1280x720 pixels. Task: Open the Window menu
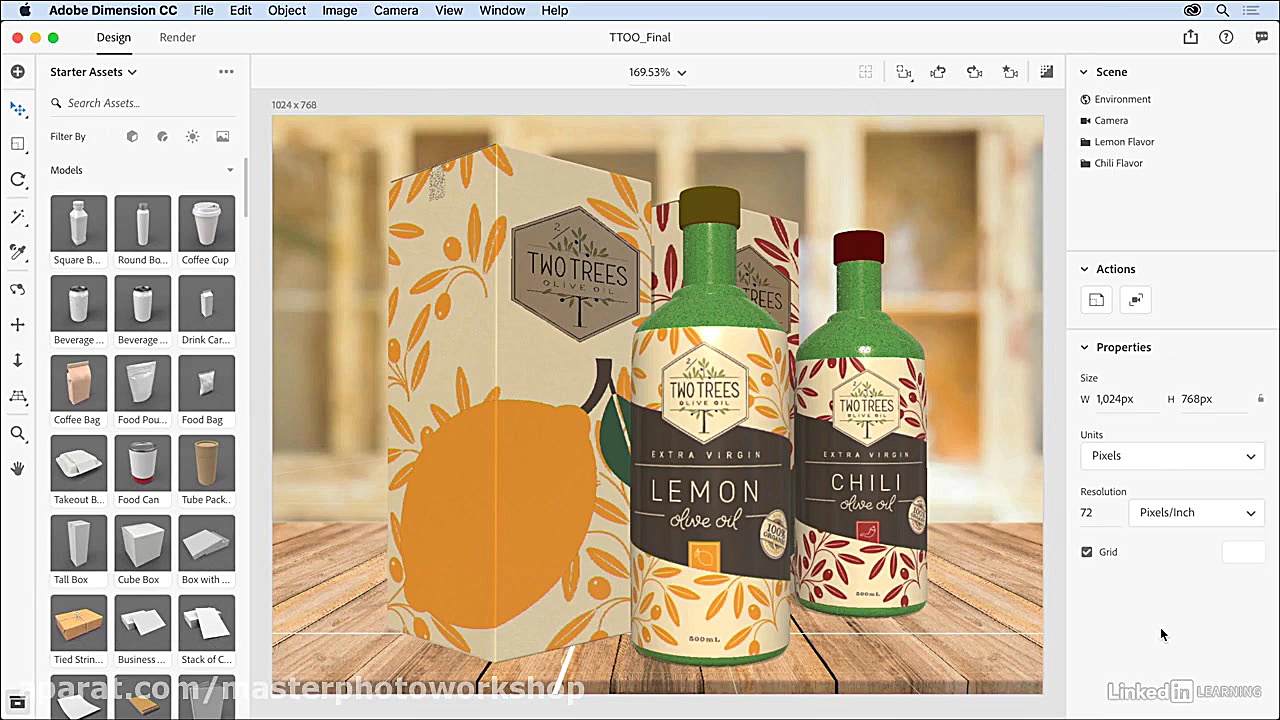pos(502,10)
